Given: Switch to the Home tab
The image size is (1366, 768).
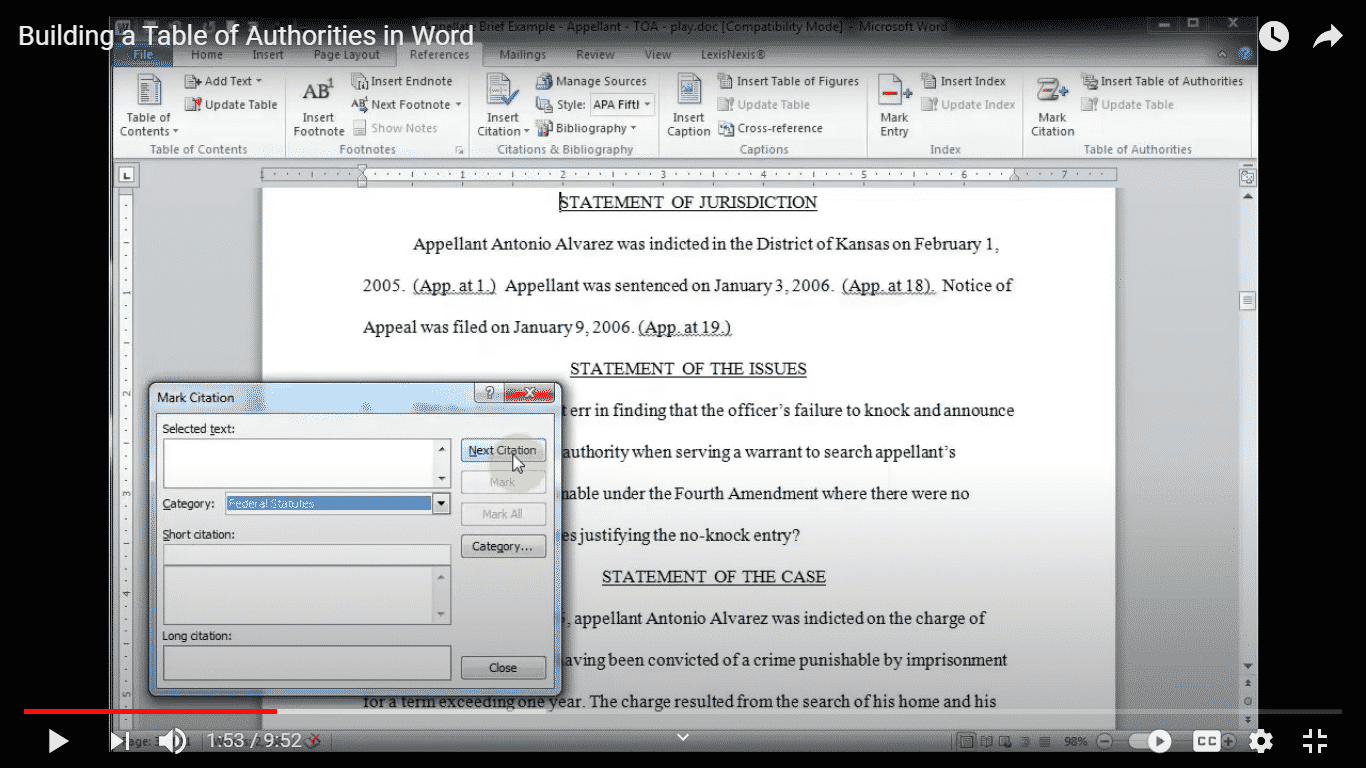Looking at the screenshot, I should pyautogui.click(x=207, y=55).
